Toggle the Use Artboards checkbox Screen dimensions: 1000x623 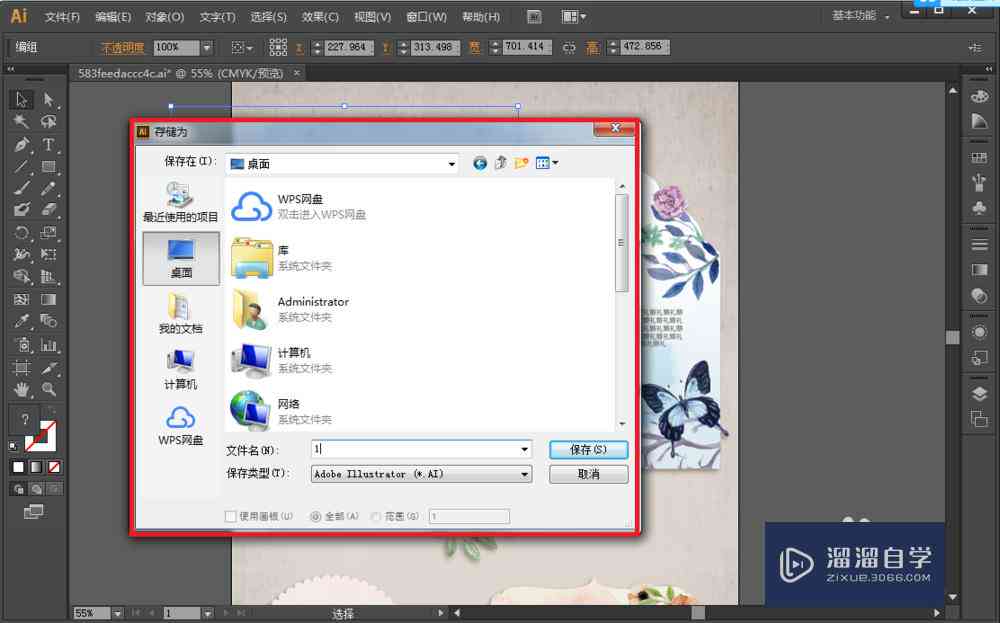230,516
